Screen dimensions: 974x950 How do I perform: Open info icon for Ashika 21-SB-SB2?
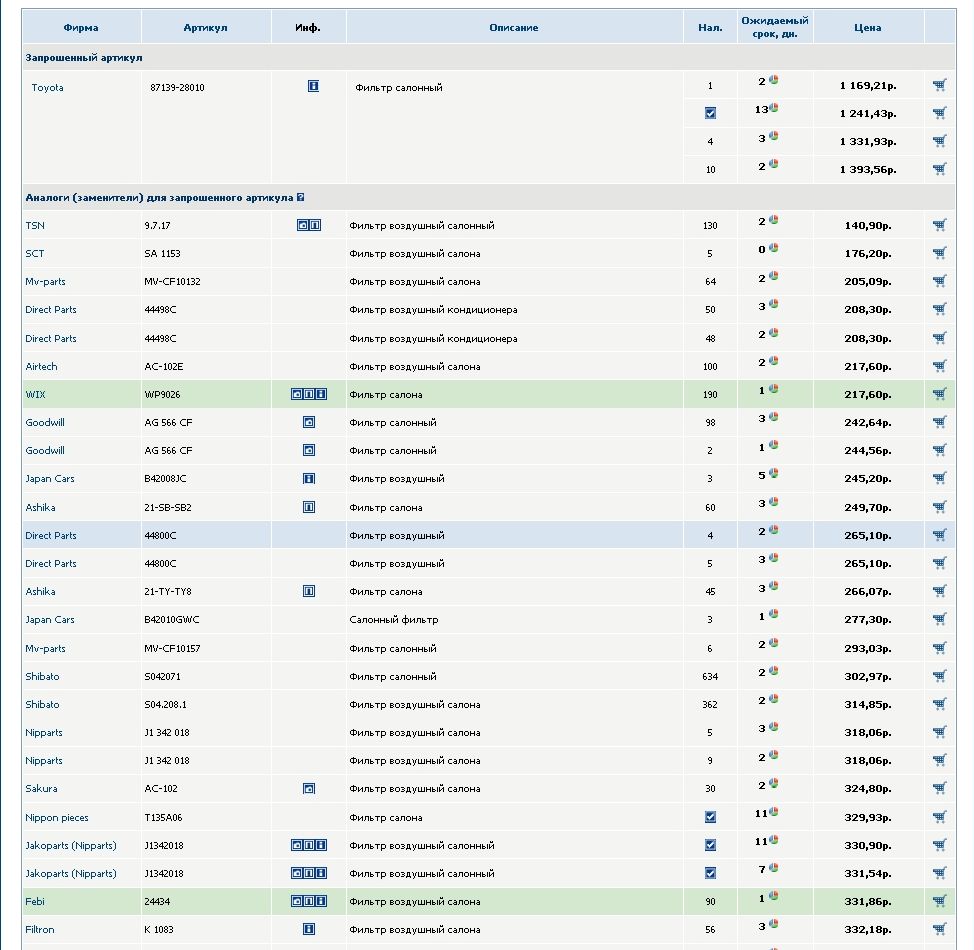(309, 507)
